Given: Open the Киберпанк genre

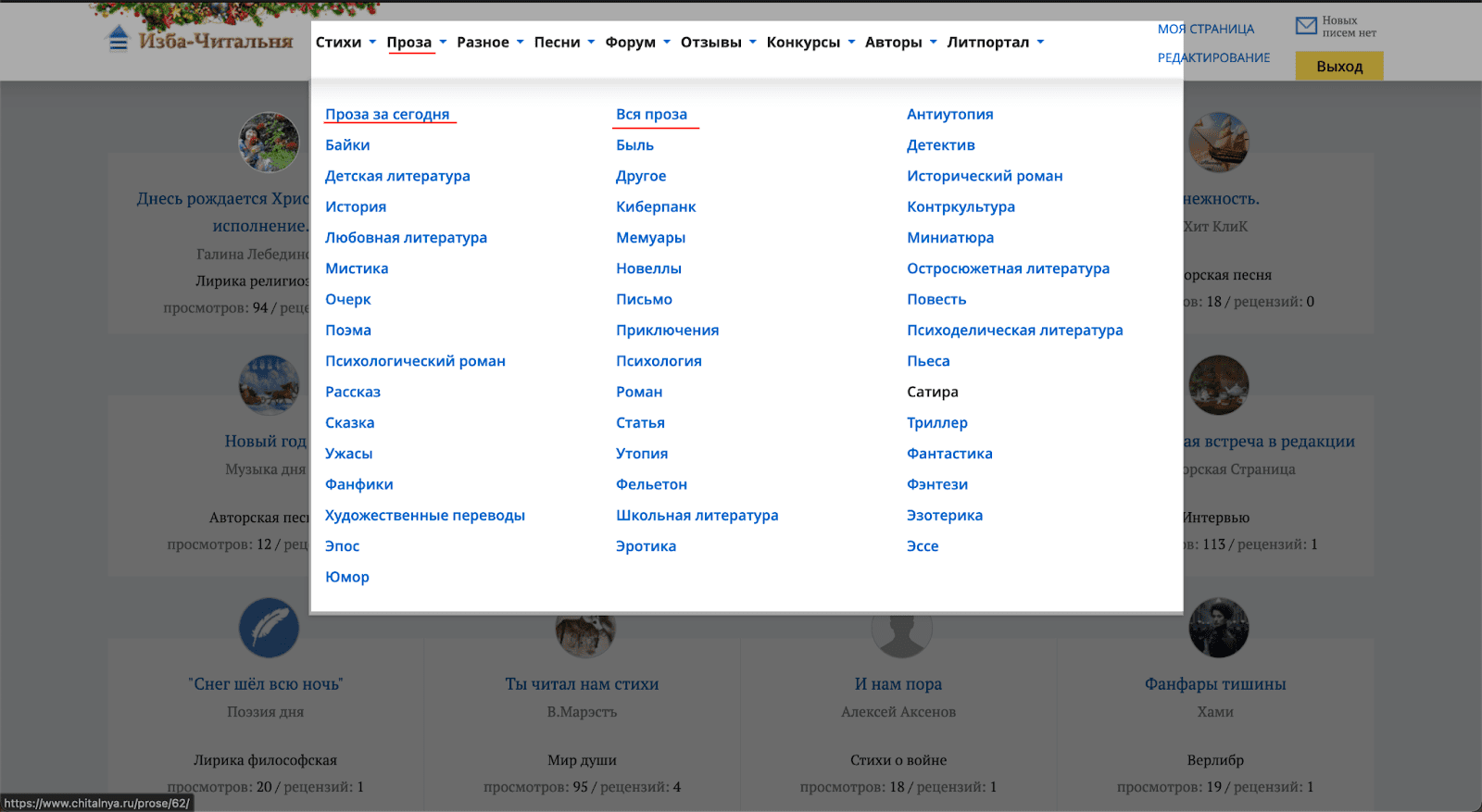Looking at the screenshot, I should [x=656, y=206].
